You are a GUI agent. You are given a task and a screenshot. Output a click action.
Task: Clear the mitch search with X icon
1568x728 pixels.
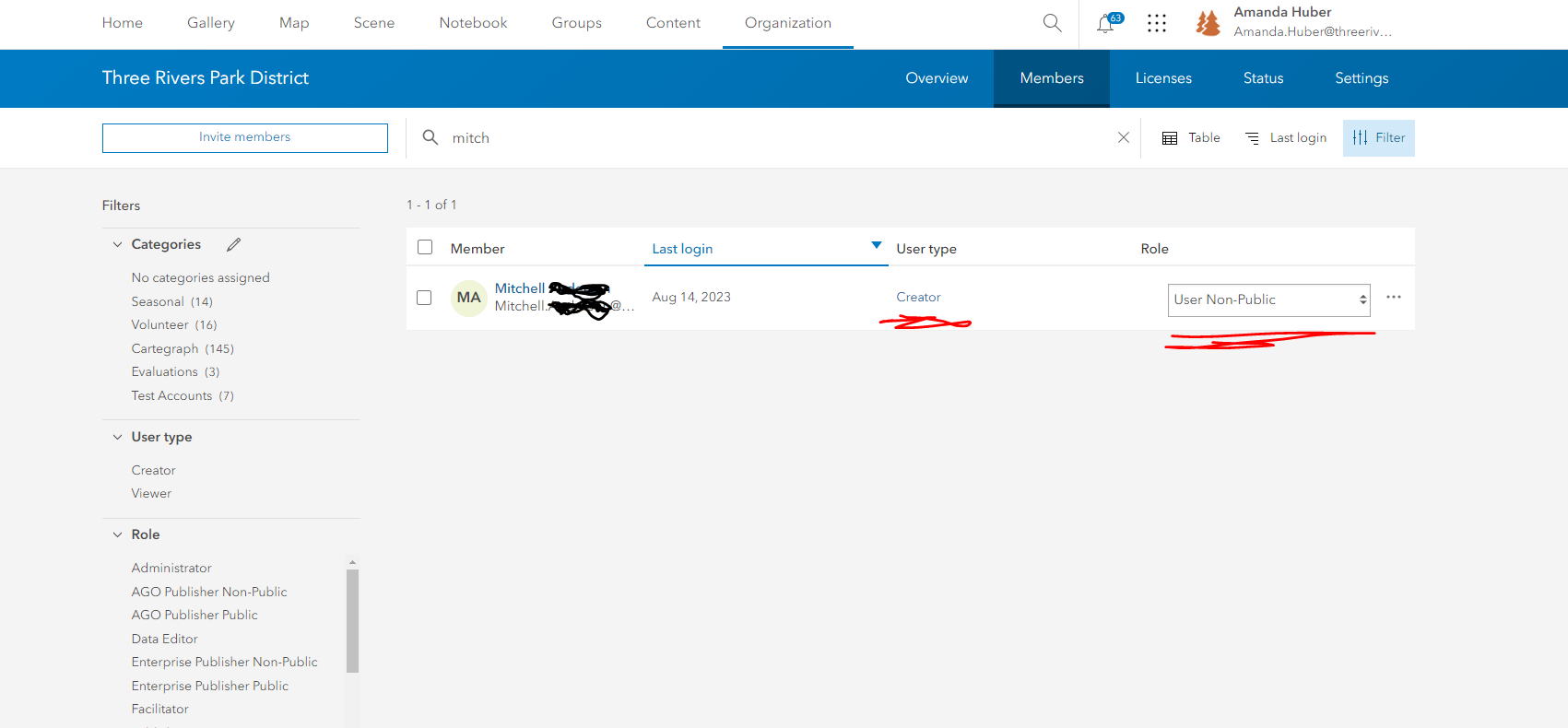pos(1124,137)
